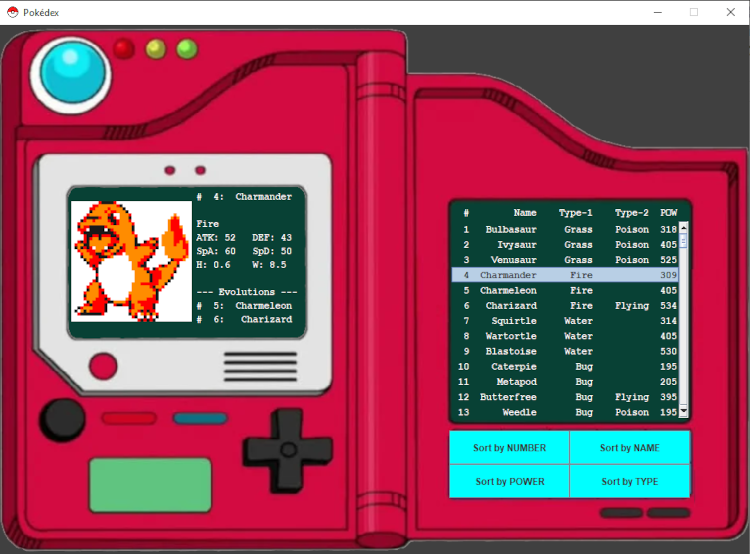Click the small yellow indicator light
This screenshot has height=554, width=750.
coord(156,49)
